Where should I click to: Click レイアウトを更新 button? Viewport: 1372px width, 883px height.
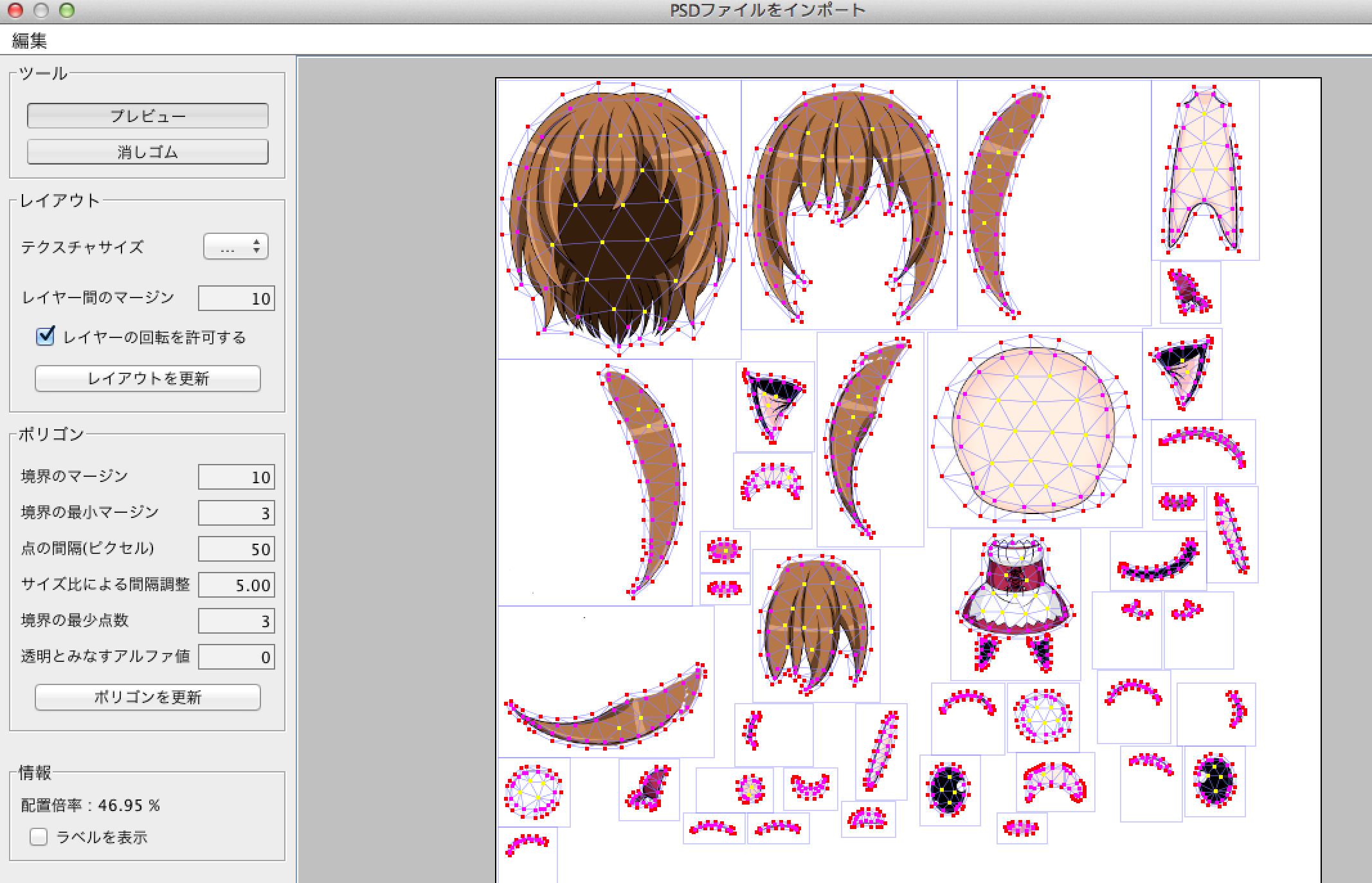click(x=147, y=378)
